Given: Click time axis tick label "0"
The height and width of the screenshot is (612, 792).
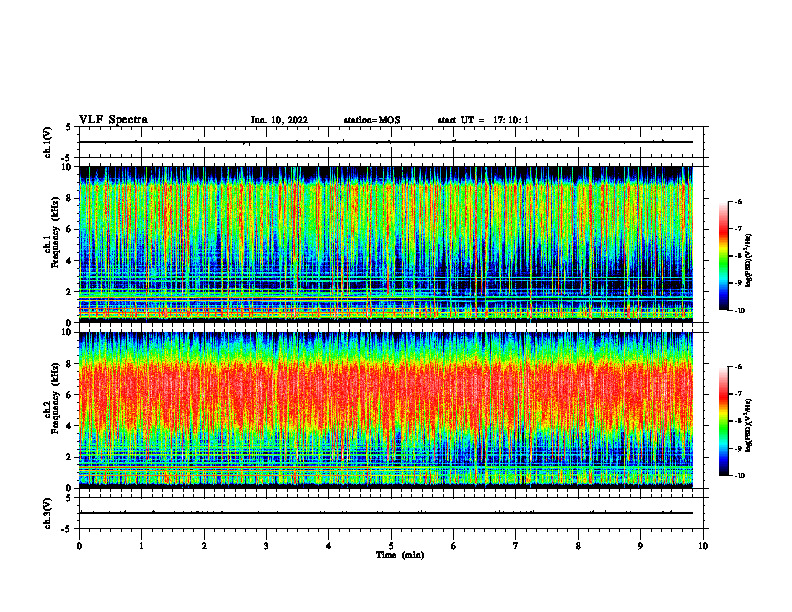Looking at the screenshot, I should (x=79, y=546).
